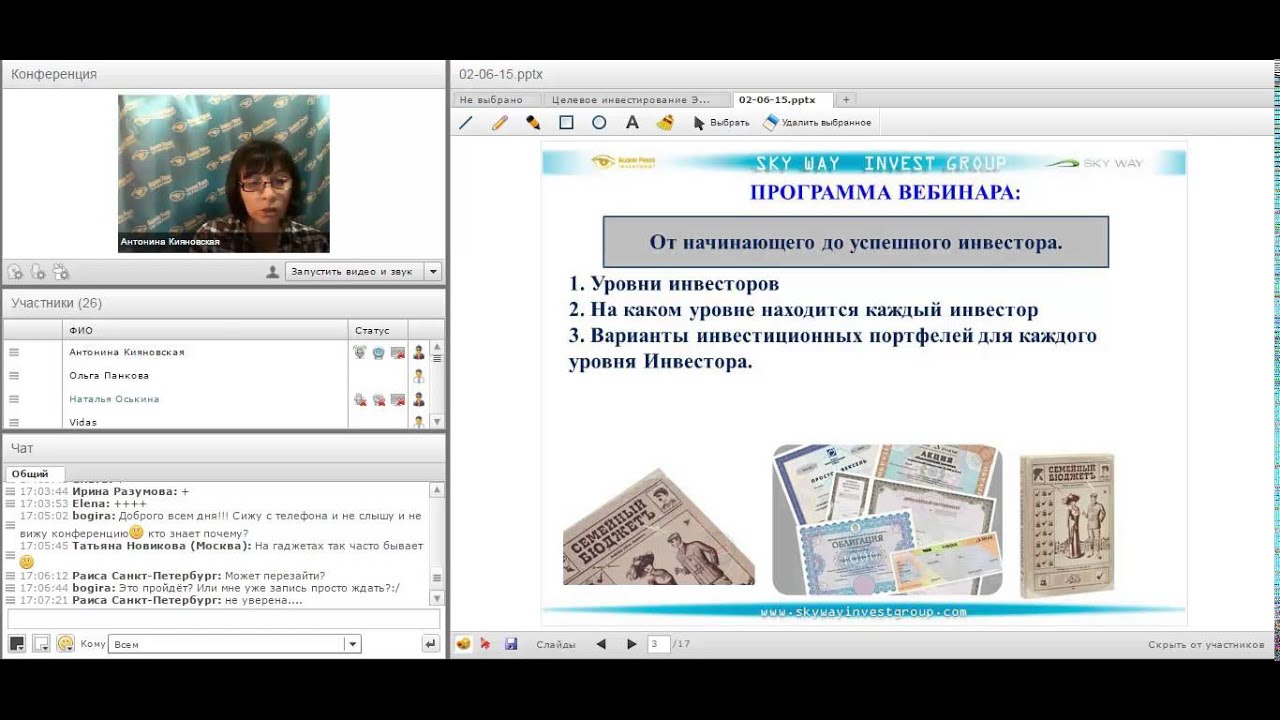
Task: Select participant Ольга Панкова
Action: [x=109, y=376]
